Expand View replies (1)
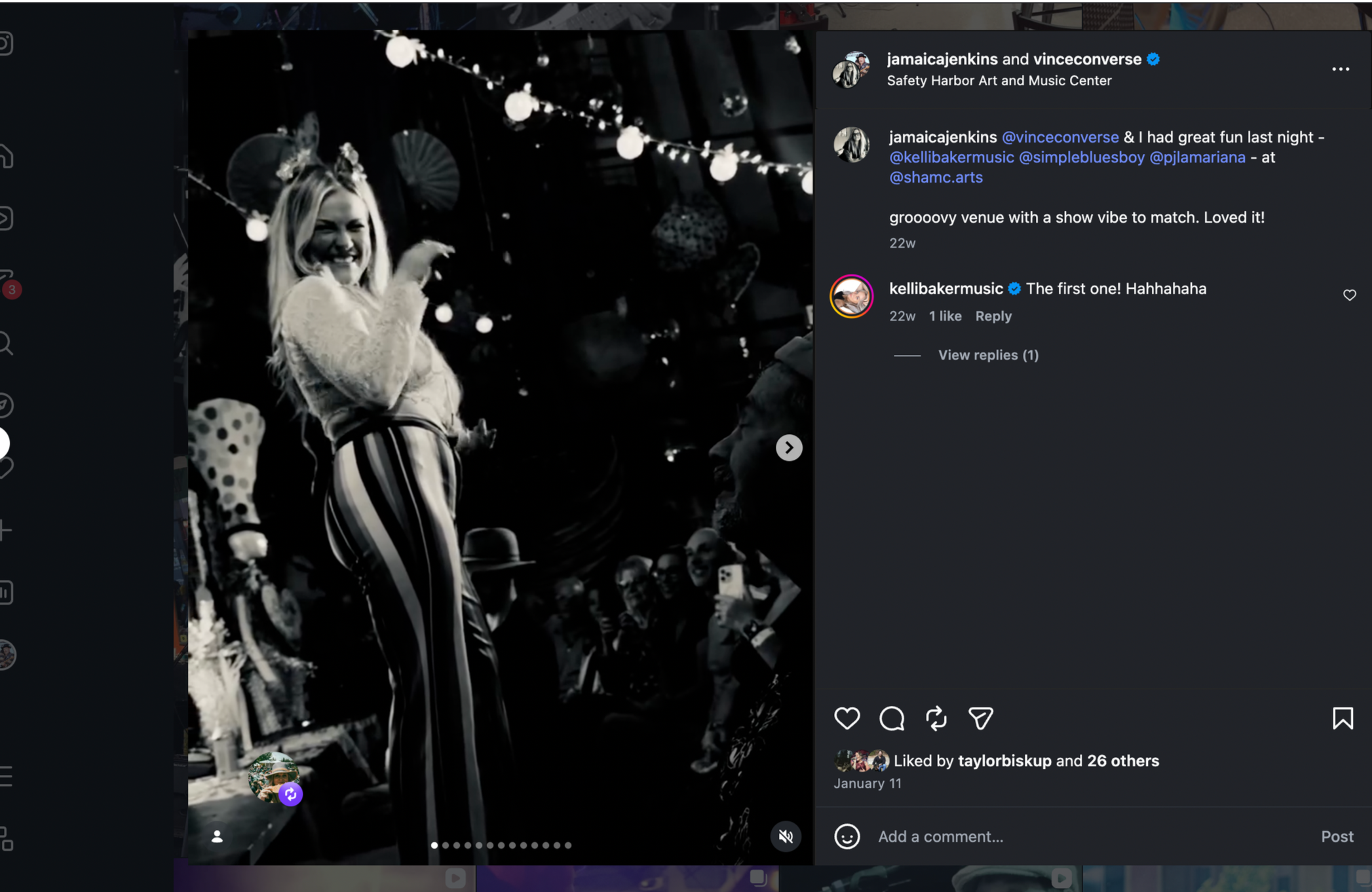Screen dimensions: 1372x892 988,355
